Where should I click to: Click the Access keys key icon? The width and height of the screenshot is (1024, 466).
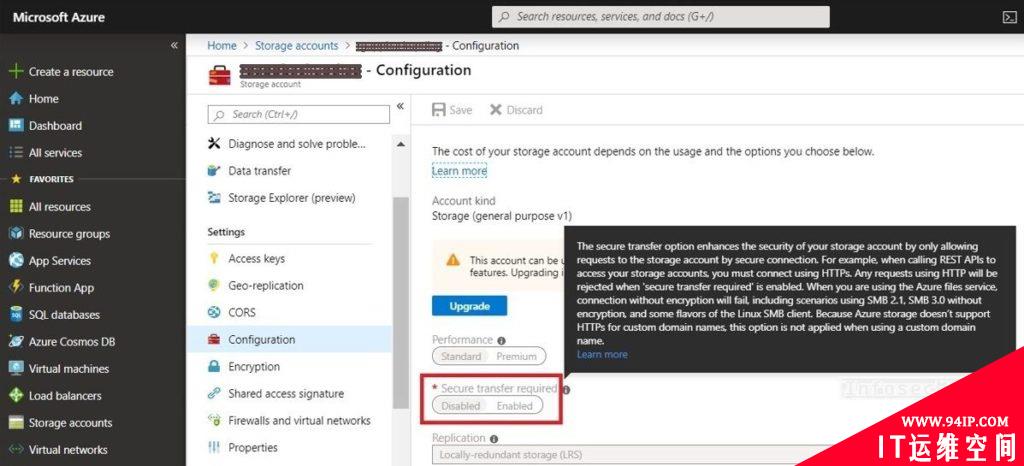coord(214,258)
